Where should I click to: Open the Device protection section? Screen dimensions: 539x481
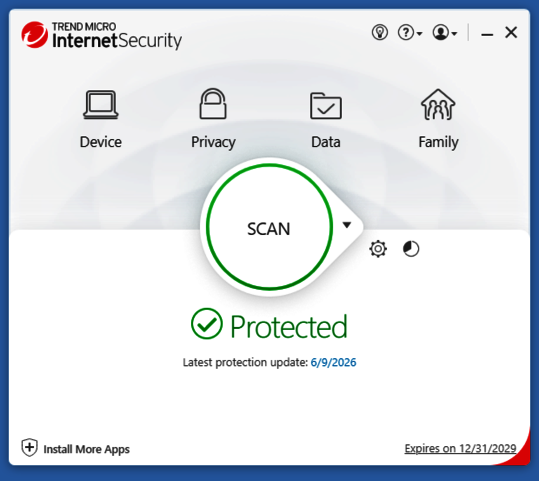coord(101,119)
